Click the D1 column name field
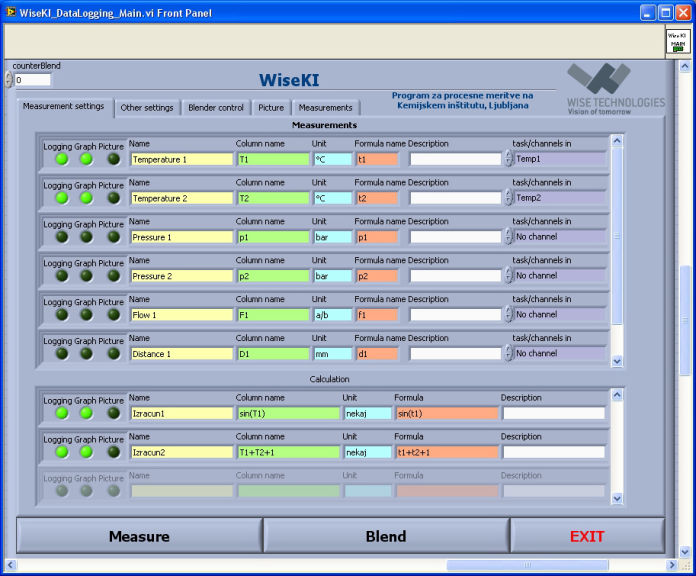This screenshot has width=696, height=576. coord(273,354)
